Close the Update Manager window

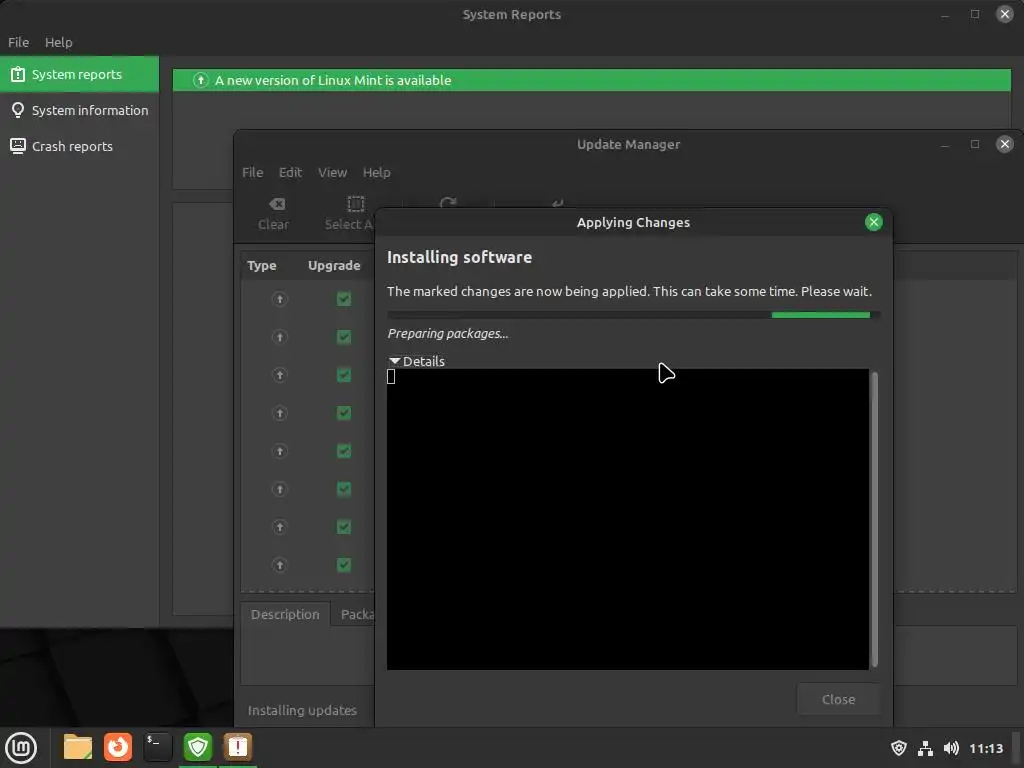(x=1004, y=144)
